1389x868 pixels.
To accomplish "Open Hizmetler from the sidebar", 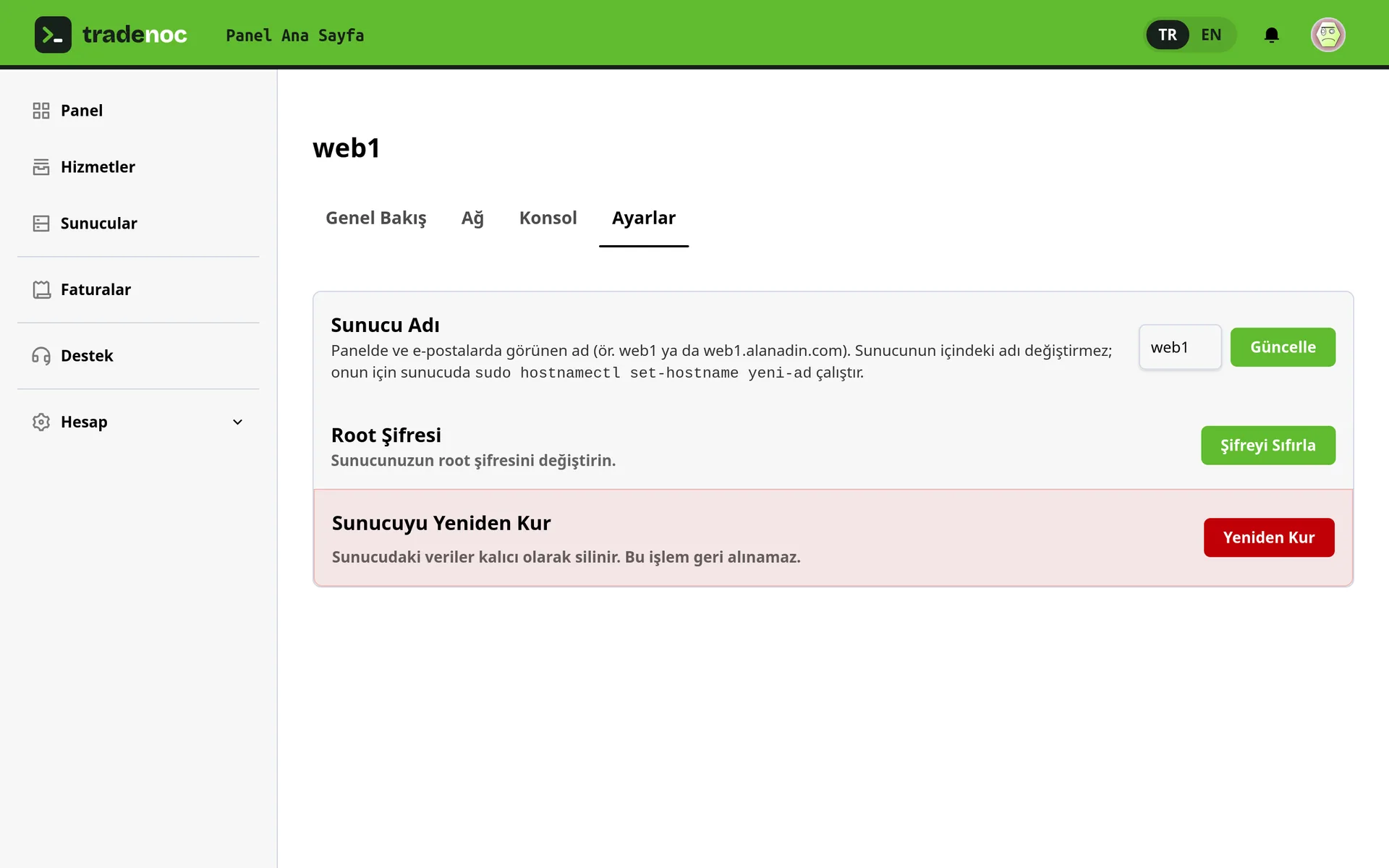I will 98,167.
